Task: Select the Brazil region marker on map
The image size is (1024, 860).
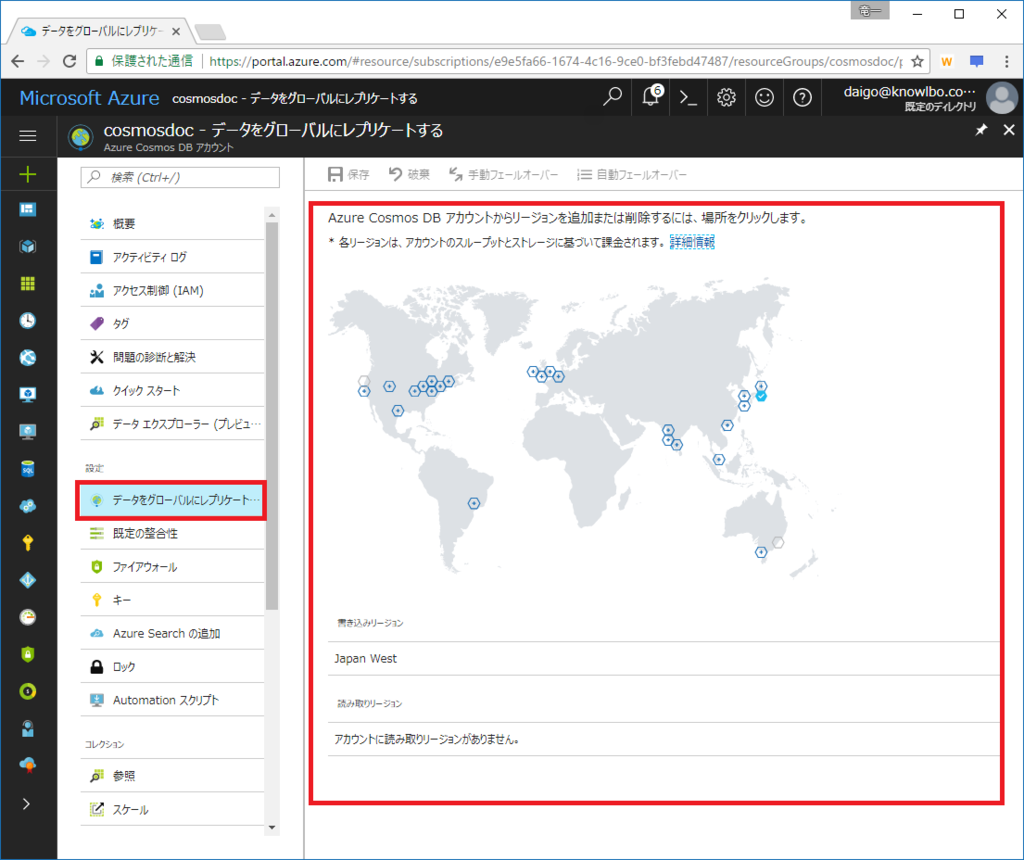Action: [x=473, y=503]
